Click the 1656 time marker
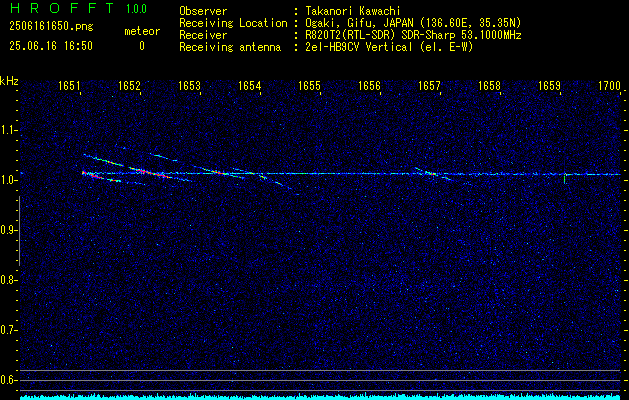Screen dimensions: 629x400 (x=369, y=85)
